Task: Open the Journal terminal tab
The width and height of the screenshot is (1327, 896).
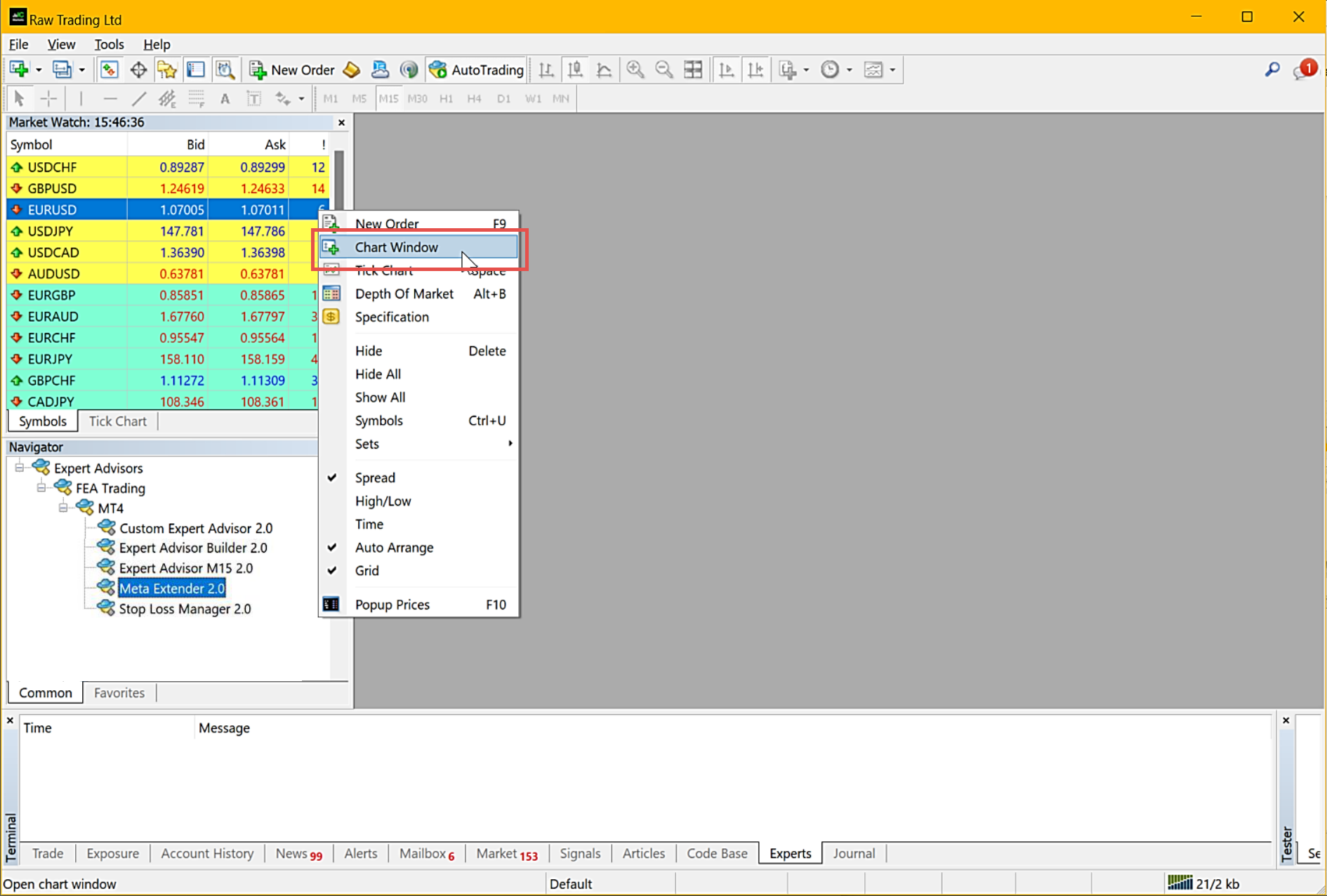Action: click(854, 853)
